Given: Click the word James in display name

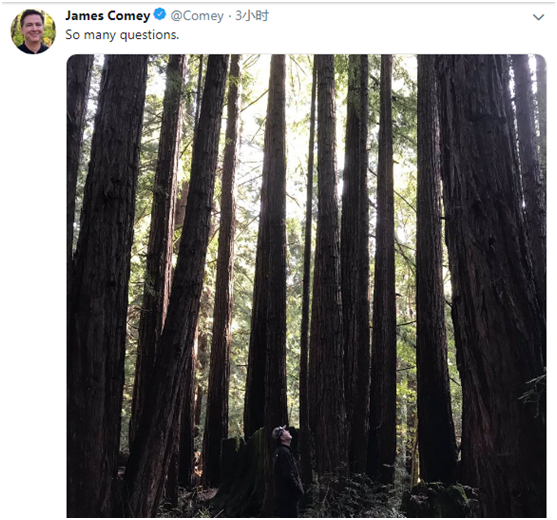Looking at the screenshot, I should (x=85, y=16).
